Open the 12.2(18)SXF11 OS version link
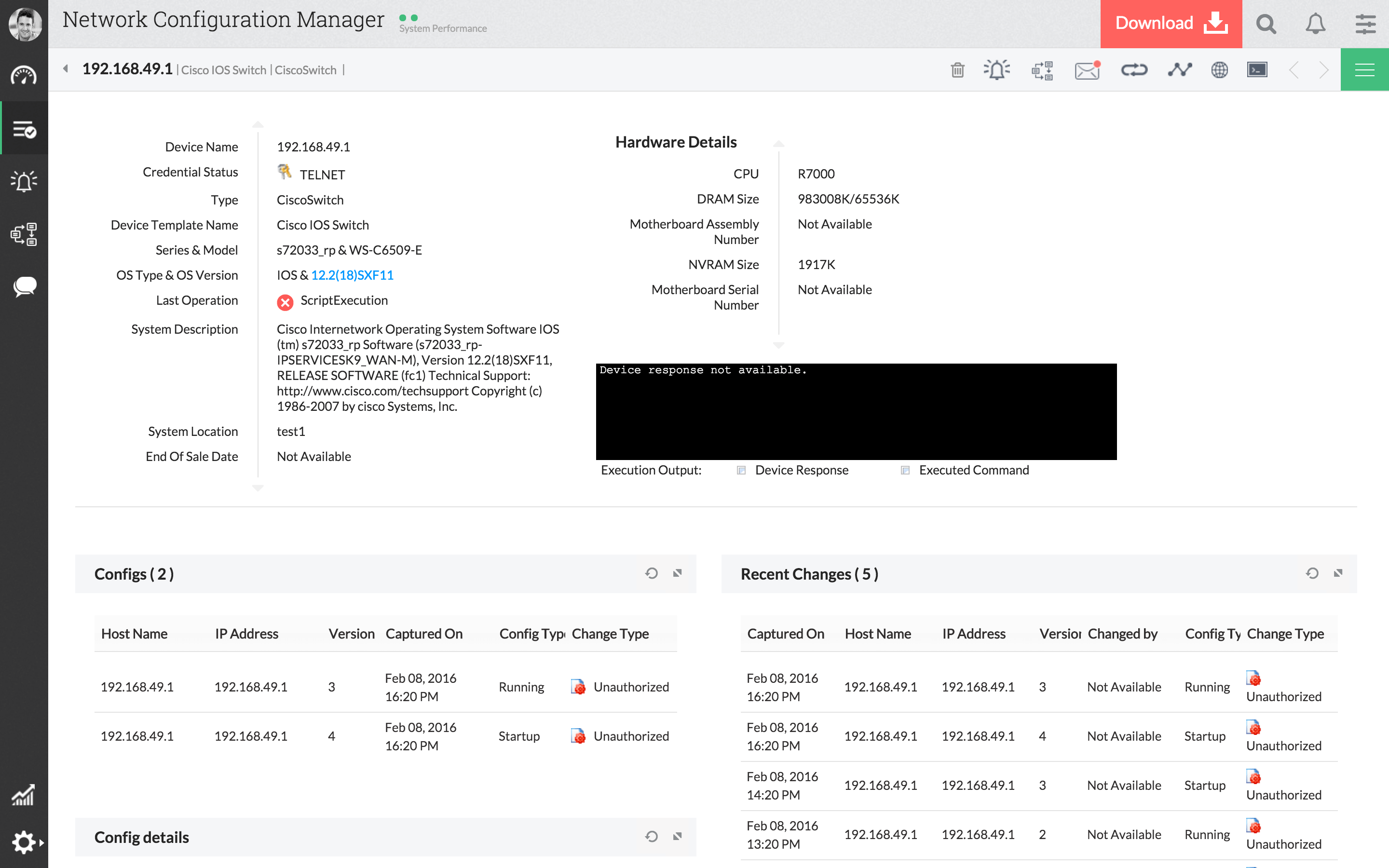Screen dimensions: 1389x868 [352, 275]
